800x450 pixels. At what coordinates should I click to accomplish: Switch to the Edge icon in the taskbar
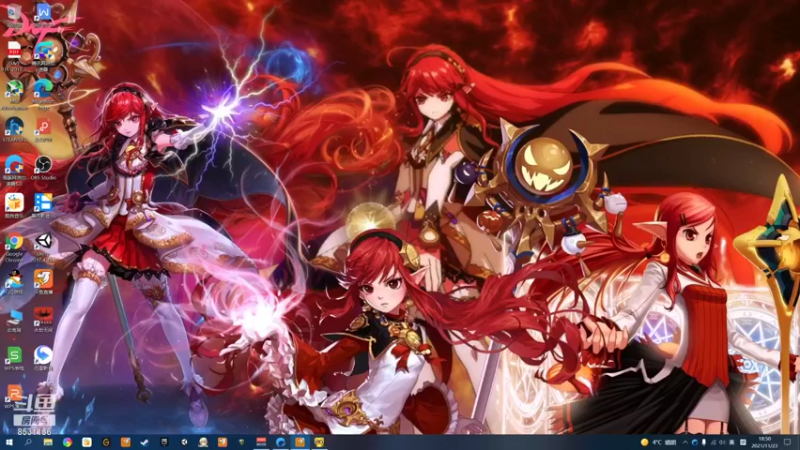click(280, 442)
